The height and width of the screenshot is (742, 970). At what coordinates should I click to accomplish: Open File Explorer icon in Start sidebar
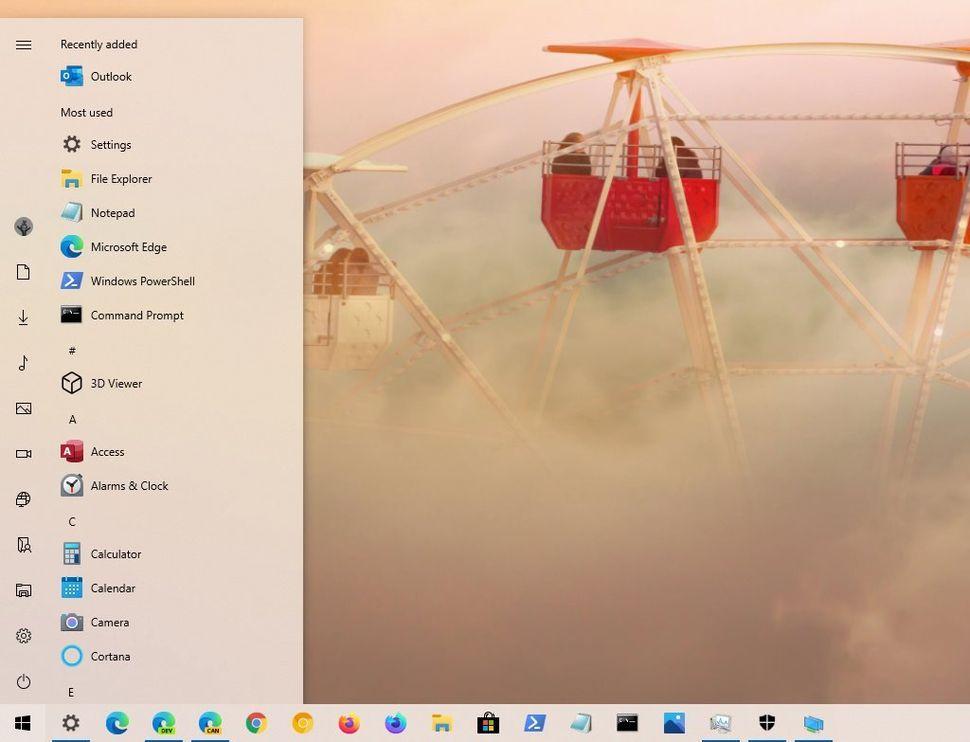pos(24,590)
